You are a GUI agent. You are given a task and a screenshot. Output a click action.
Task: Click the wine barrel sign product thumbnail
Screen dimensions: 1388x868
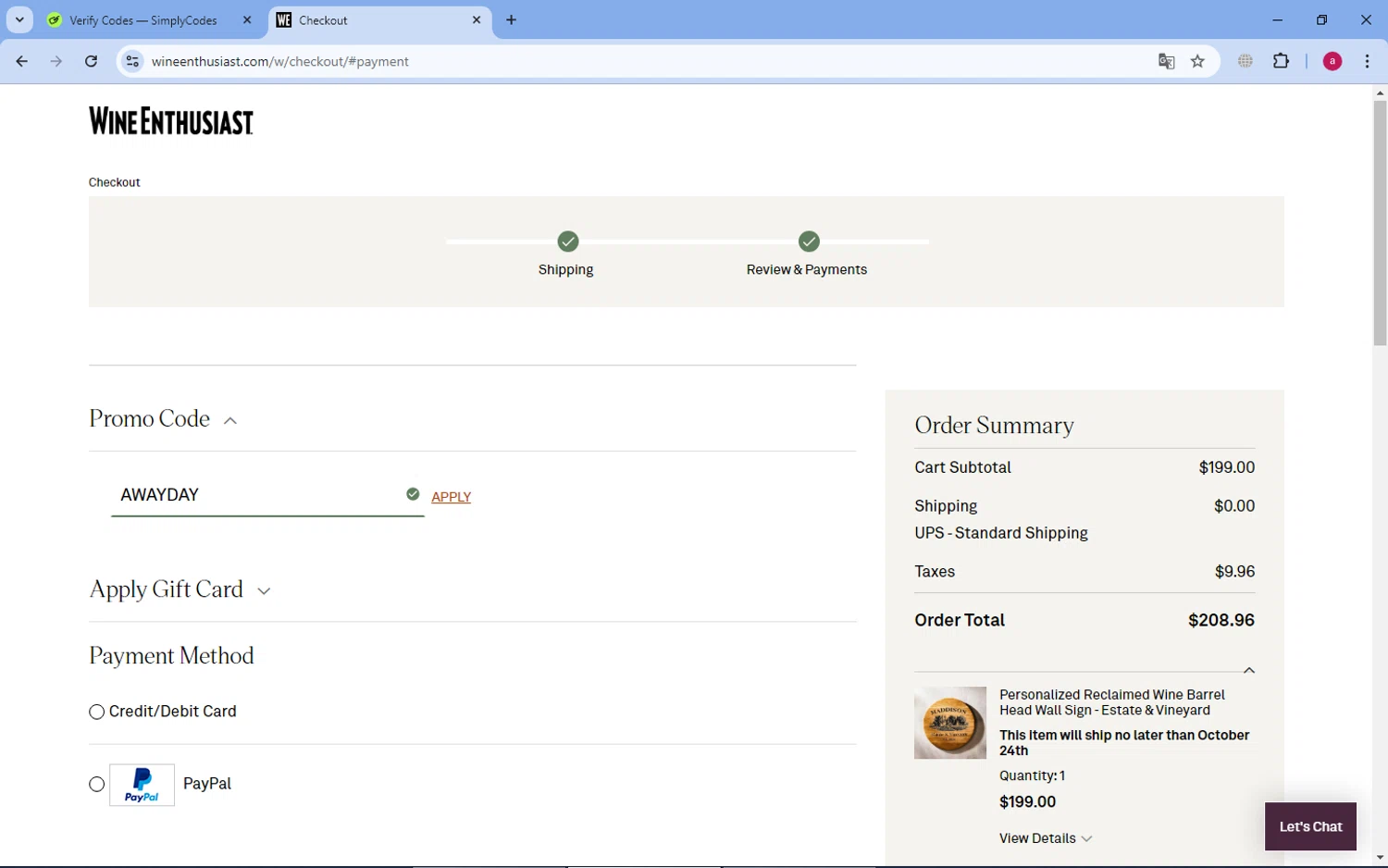(950, 723)
